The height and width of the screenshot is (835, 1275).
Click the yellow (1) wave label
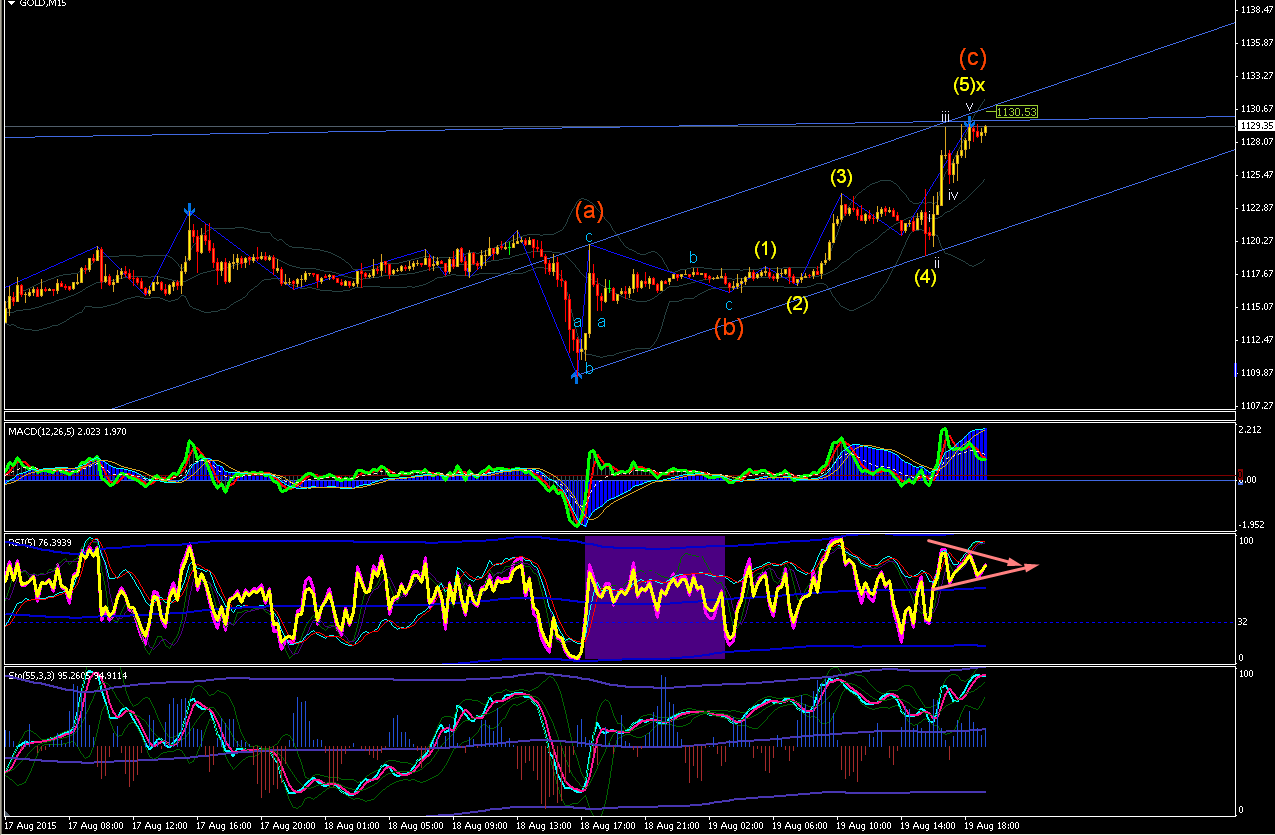(x=765, y=249)
